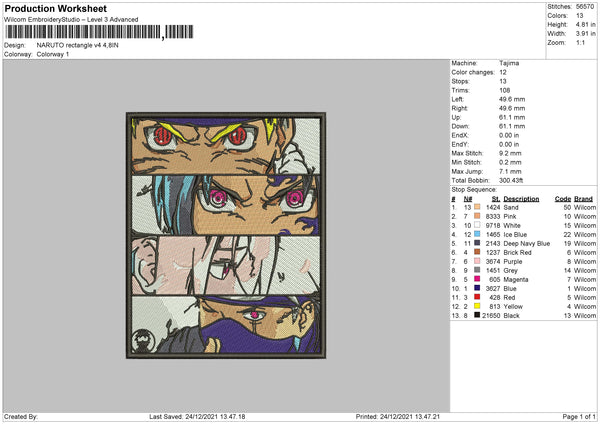Click the Pink stitch count 8333
This screenshot has width=600, height=424.
coord(493,217)
